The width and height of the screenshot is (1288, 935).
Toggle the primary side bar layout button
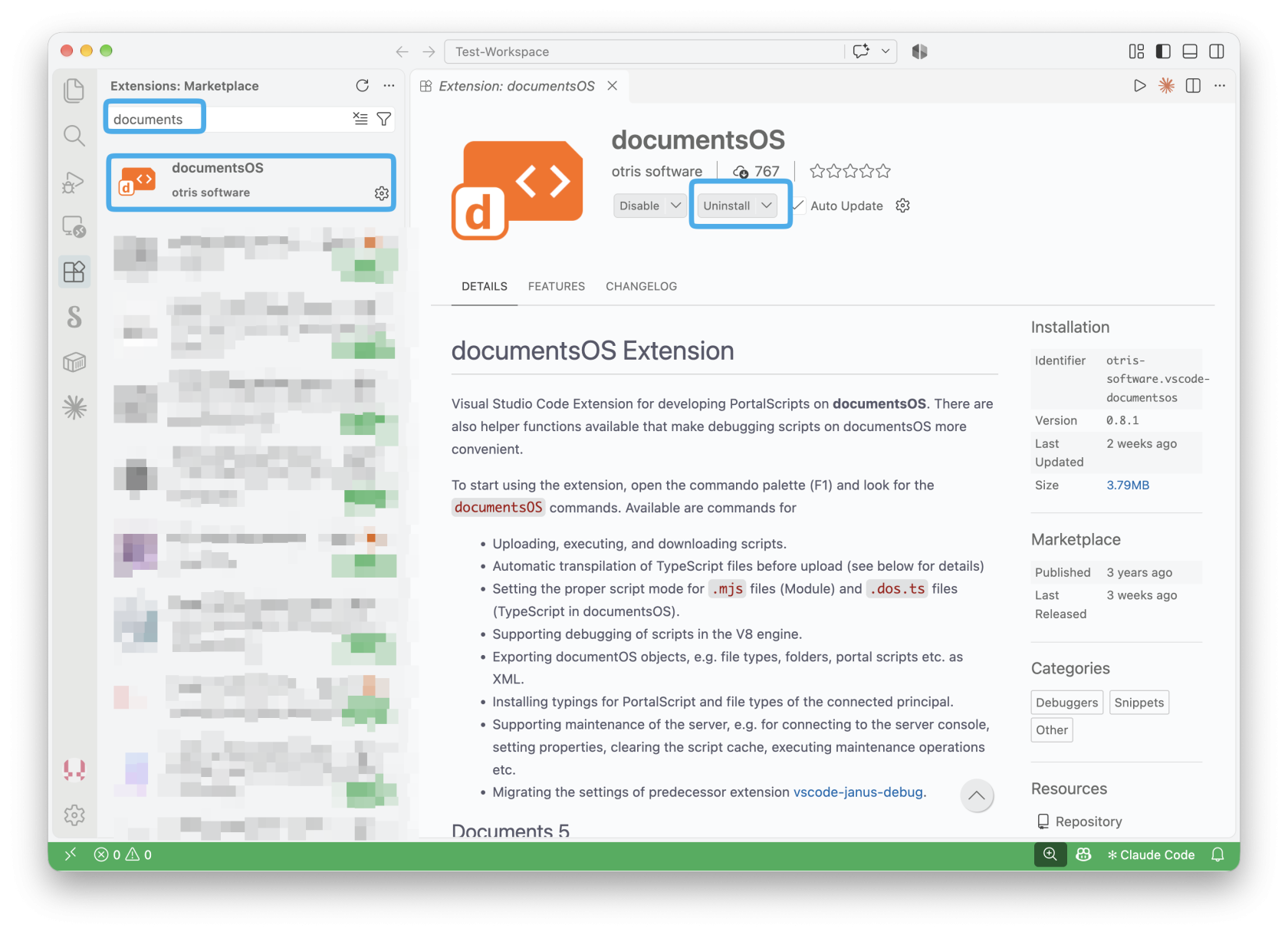point(1163,51)
